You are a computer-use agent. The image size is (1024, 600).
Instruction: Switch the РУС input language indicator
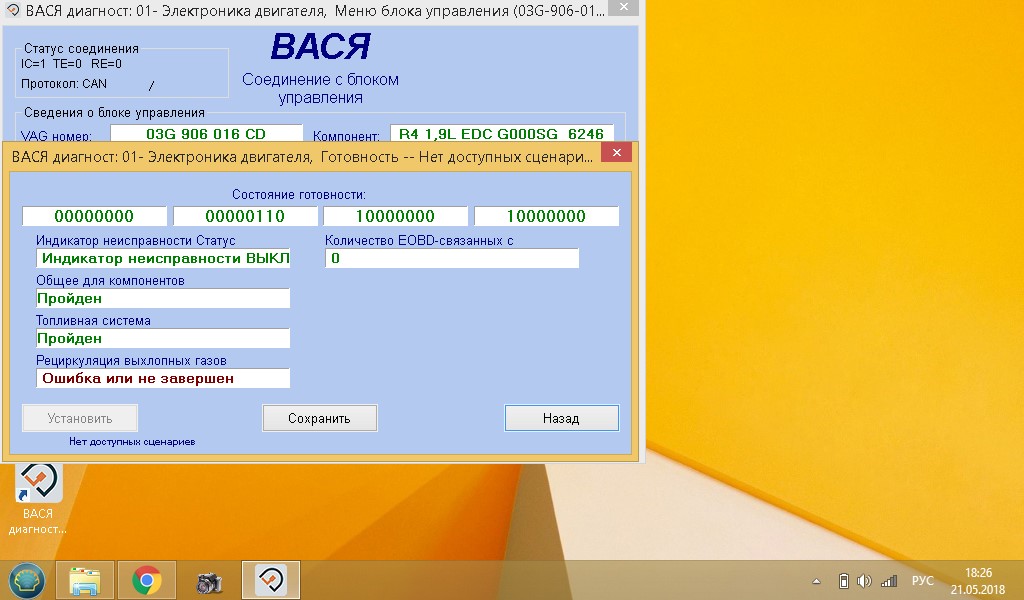click(x=922, y=580)
